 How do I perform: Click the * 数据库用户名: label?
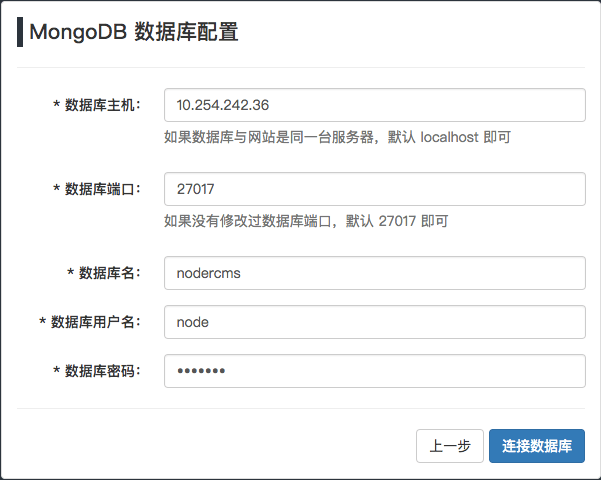tap(90, 322)
